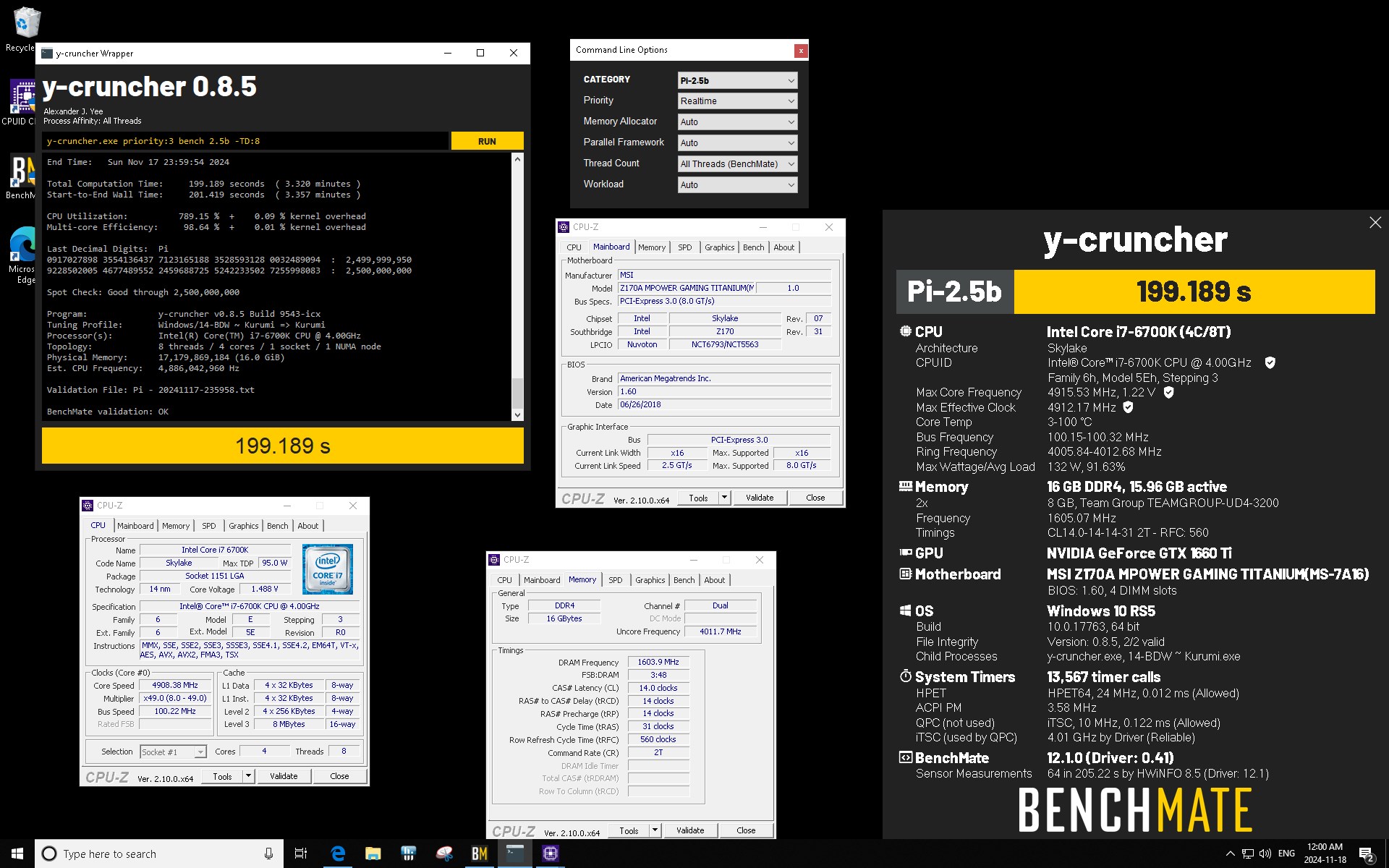Screen dimensions: 1389x868
Task: Click the y-cruncher output scrollbar thumb
Action: coord(517,393)
